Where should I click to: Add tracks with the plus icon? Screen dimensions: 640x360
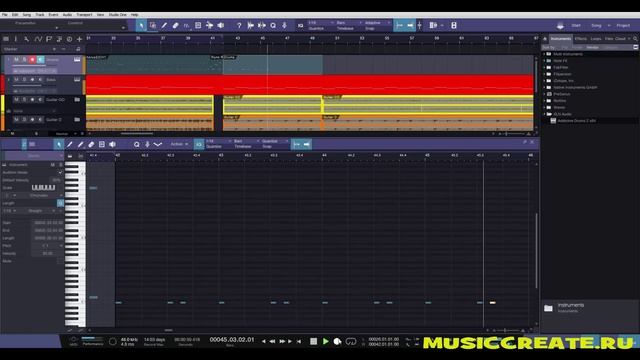click(x=80, y=39)
